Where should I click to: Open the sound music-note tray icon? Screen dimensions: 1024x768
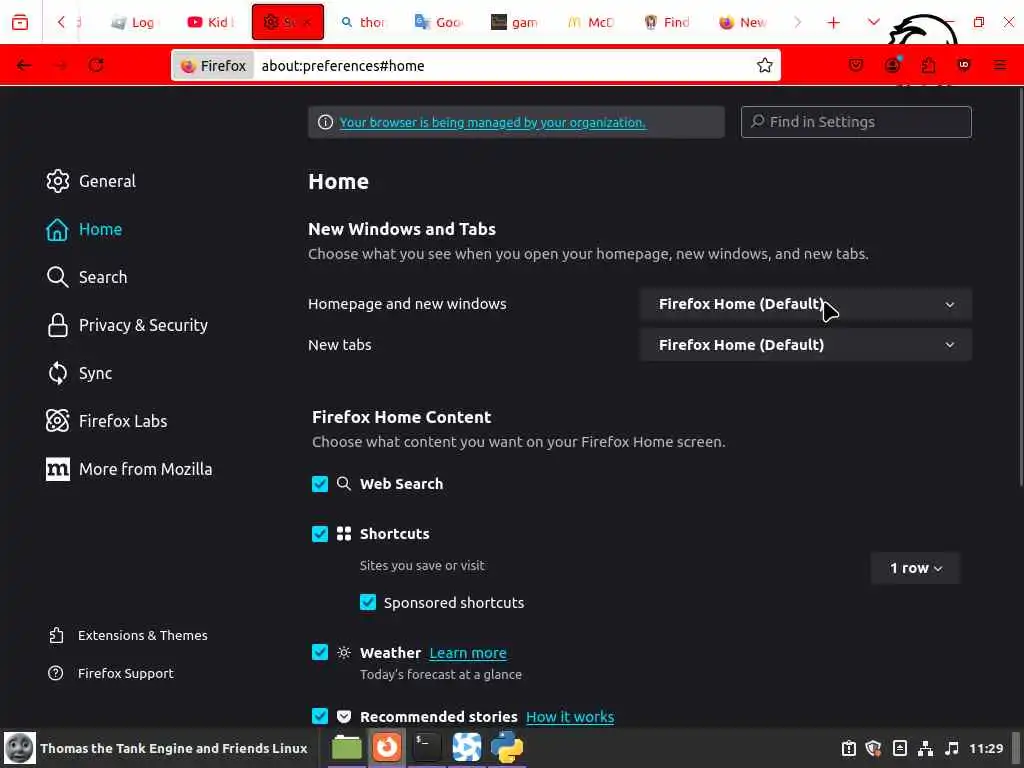tap(952, 748)
